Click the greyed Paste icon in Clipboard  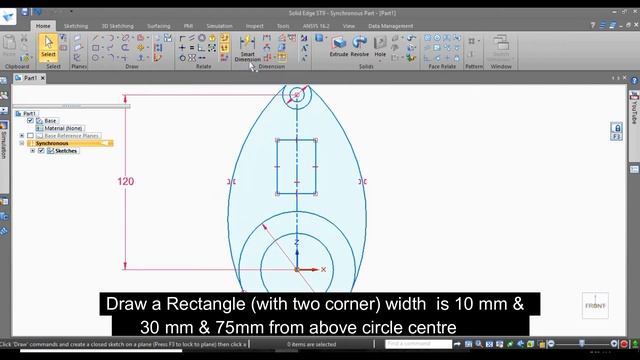9,45
